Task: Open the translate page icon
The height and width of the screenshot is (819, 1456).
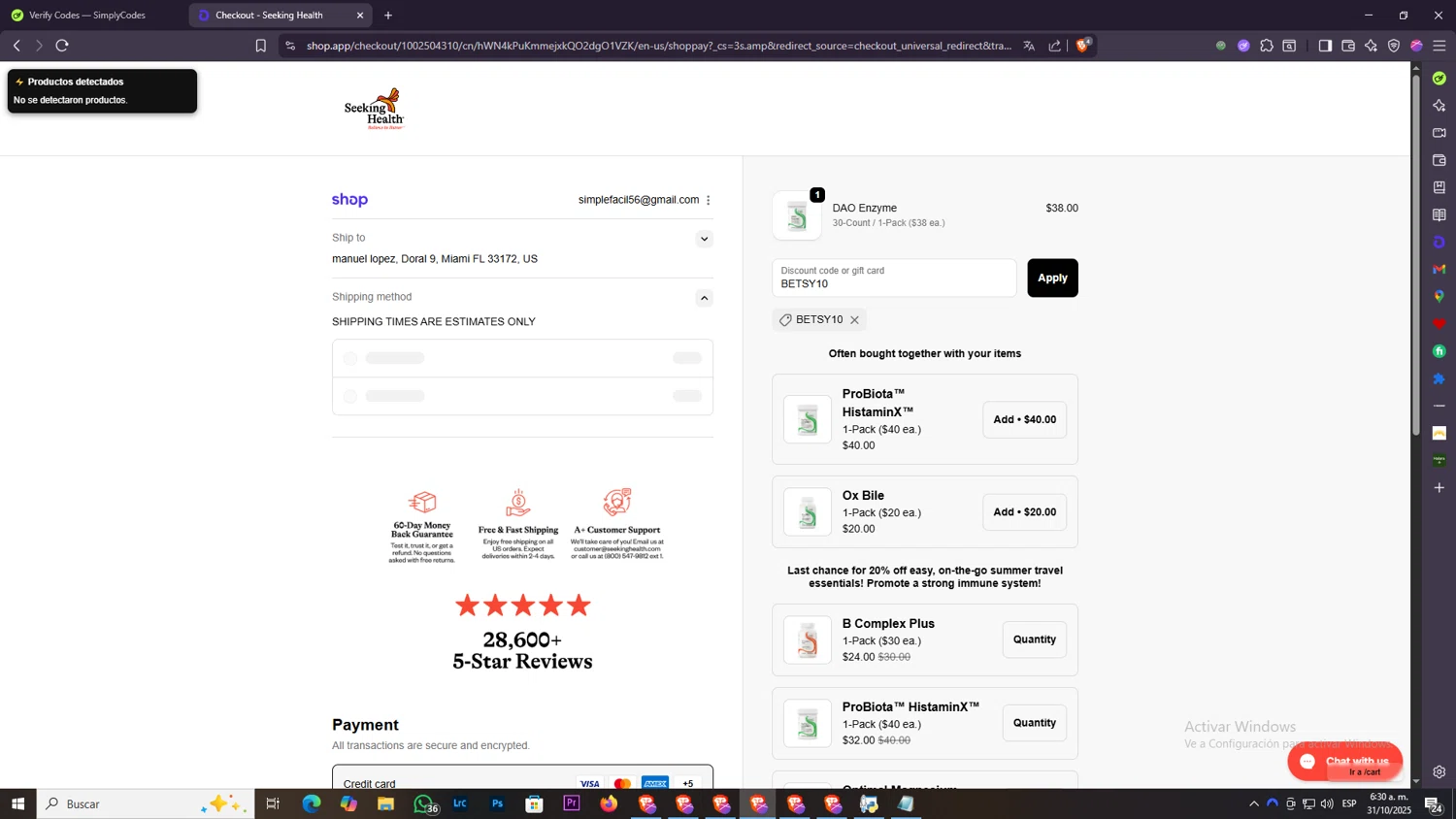Action: [x=1029, y=46]
